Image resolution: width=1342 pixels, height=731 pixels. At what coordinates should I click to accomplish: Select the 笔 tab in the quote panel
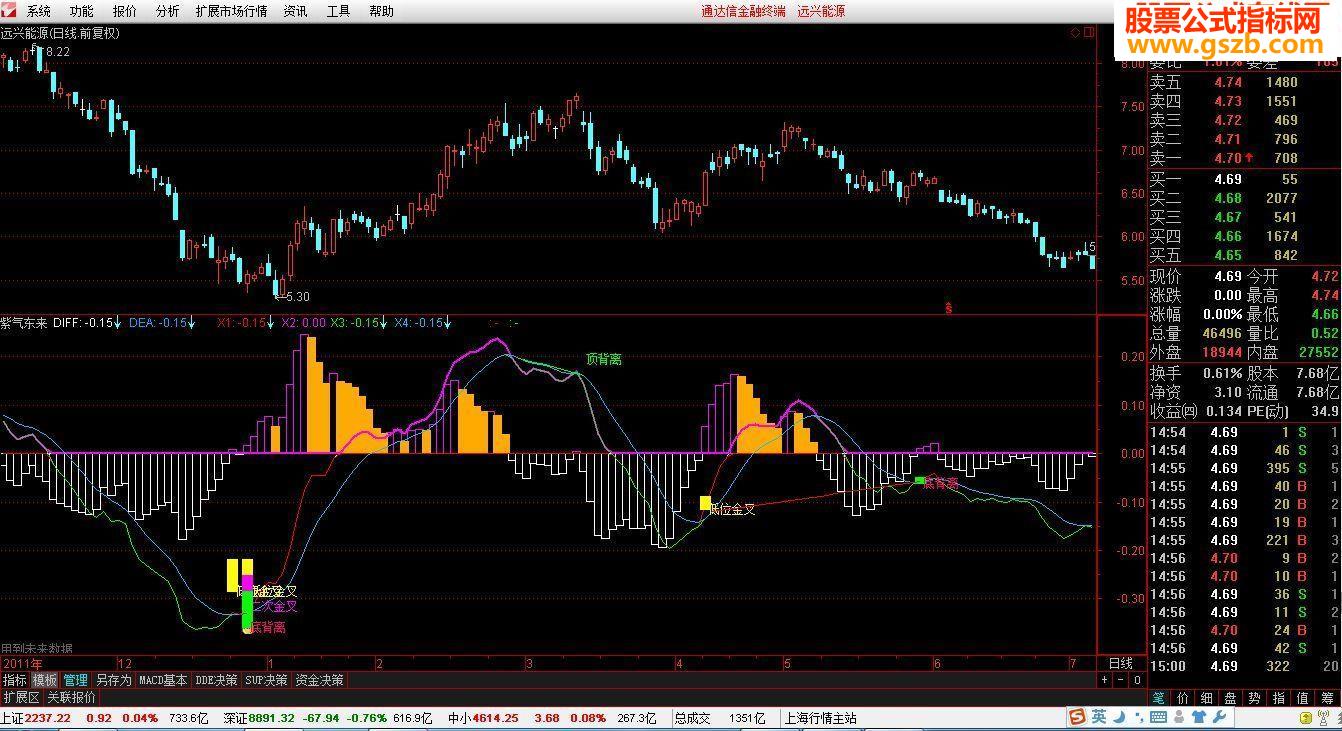point(1158,698)
